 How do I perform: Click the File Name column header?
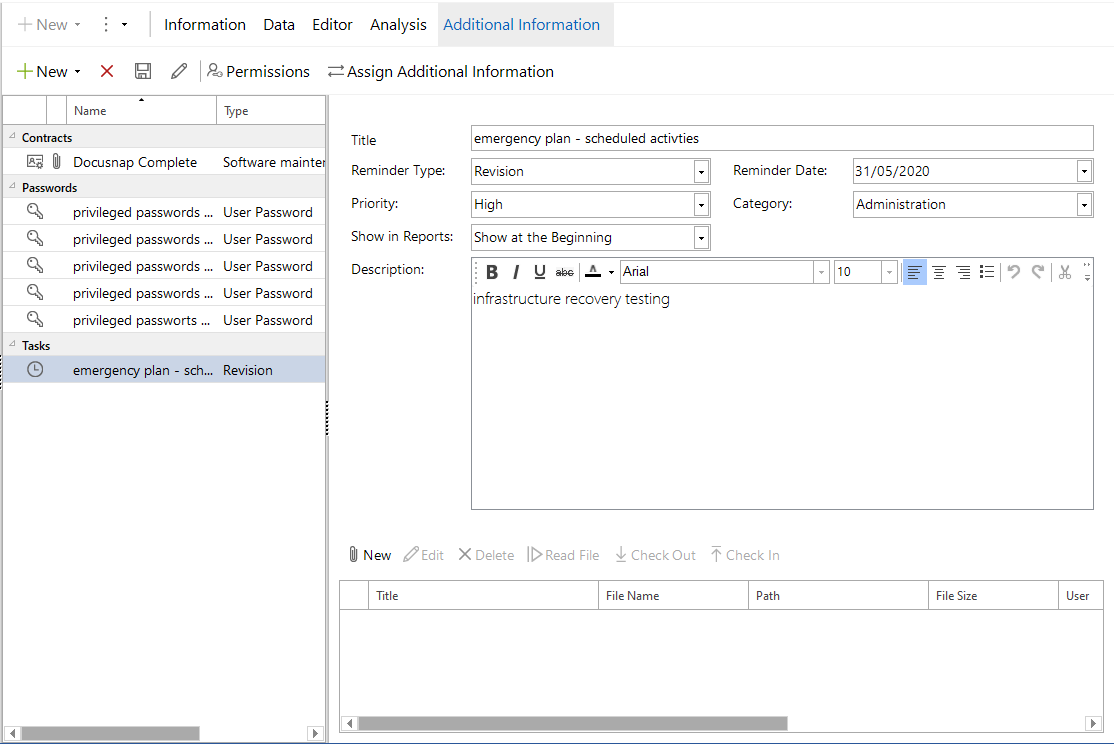tap(673, 595)
